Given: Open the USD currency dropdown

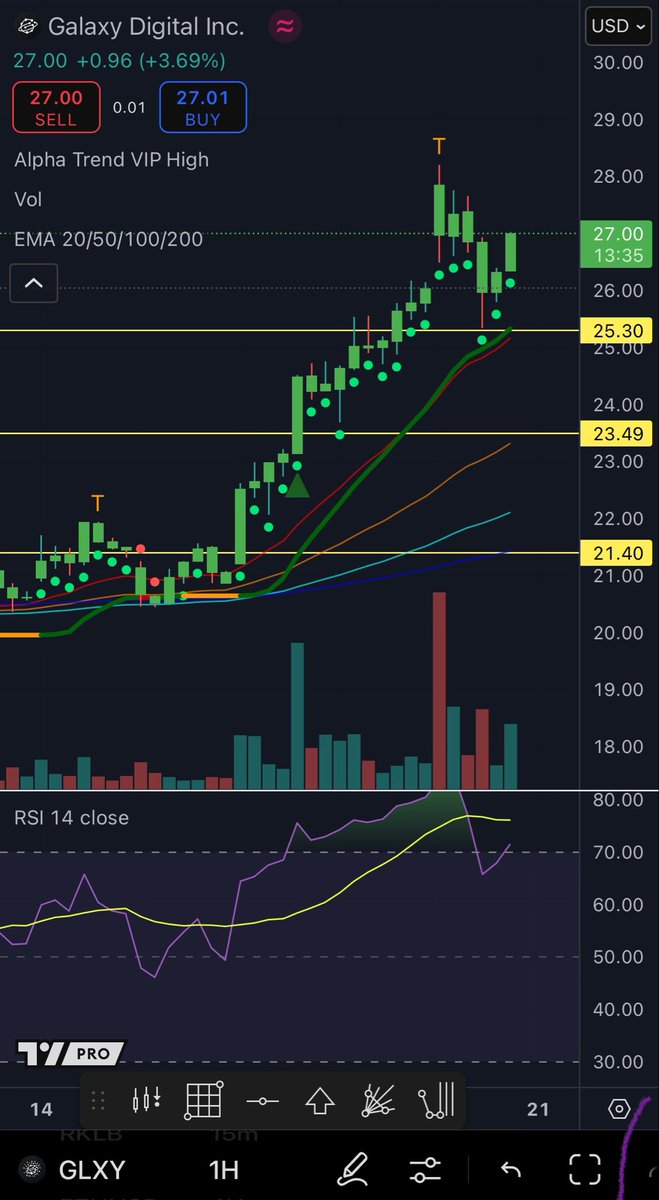Looking at the screenshot, I should pyautogui.click(x=618, y=26).
